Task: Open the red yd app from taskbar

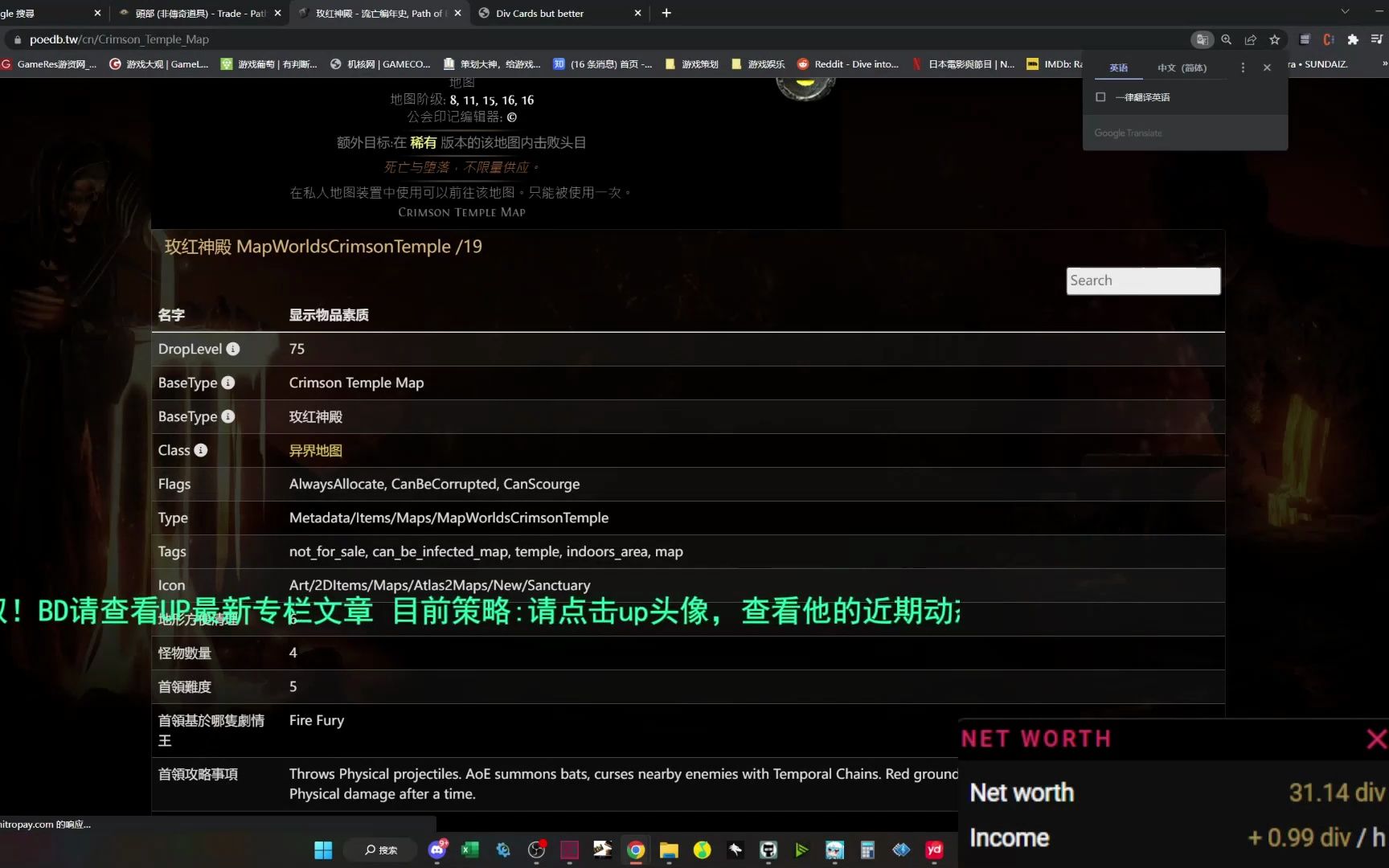Action: click(934, 850)
